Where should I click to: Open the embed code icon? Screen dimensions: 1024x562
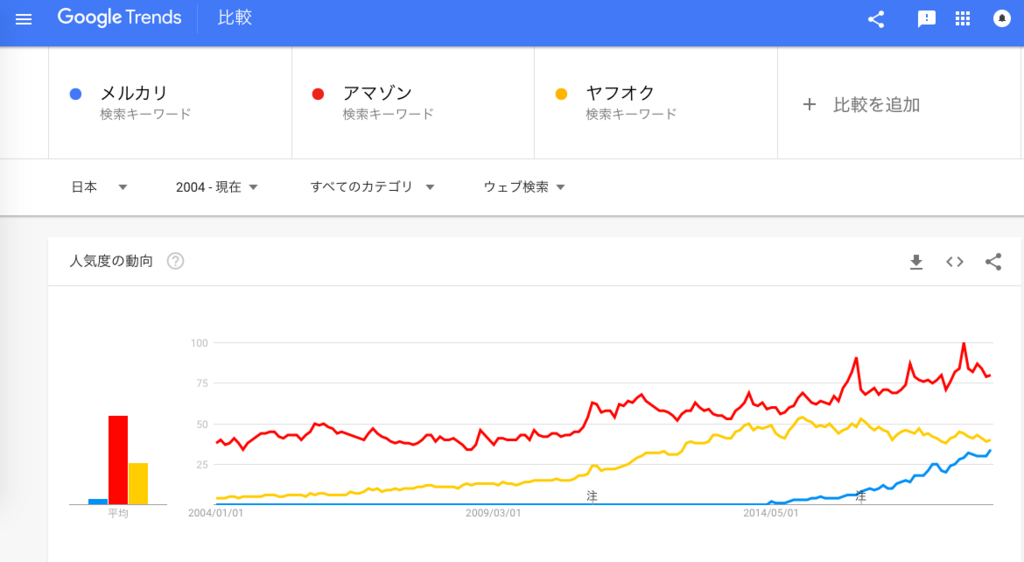click(955, 262)
